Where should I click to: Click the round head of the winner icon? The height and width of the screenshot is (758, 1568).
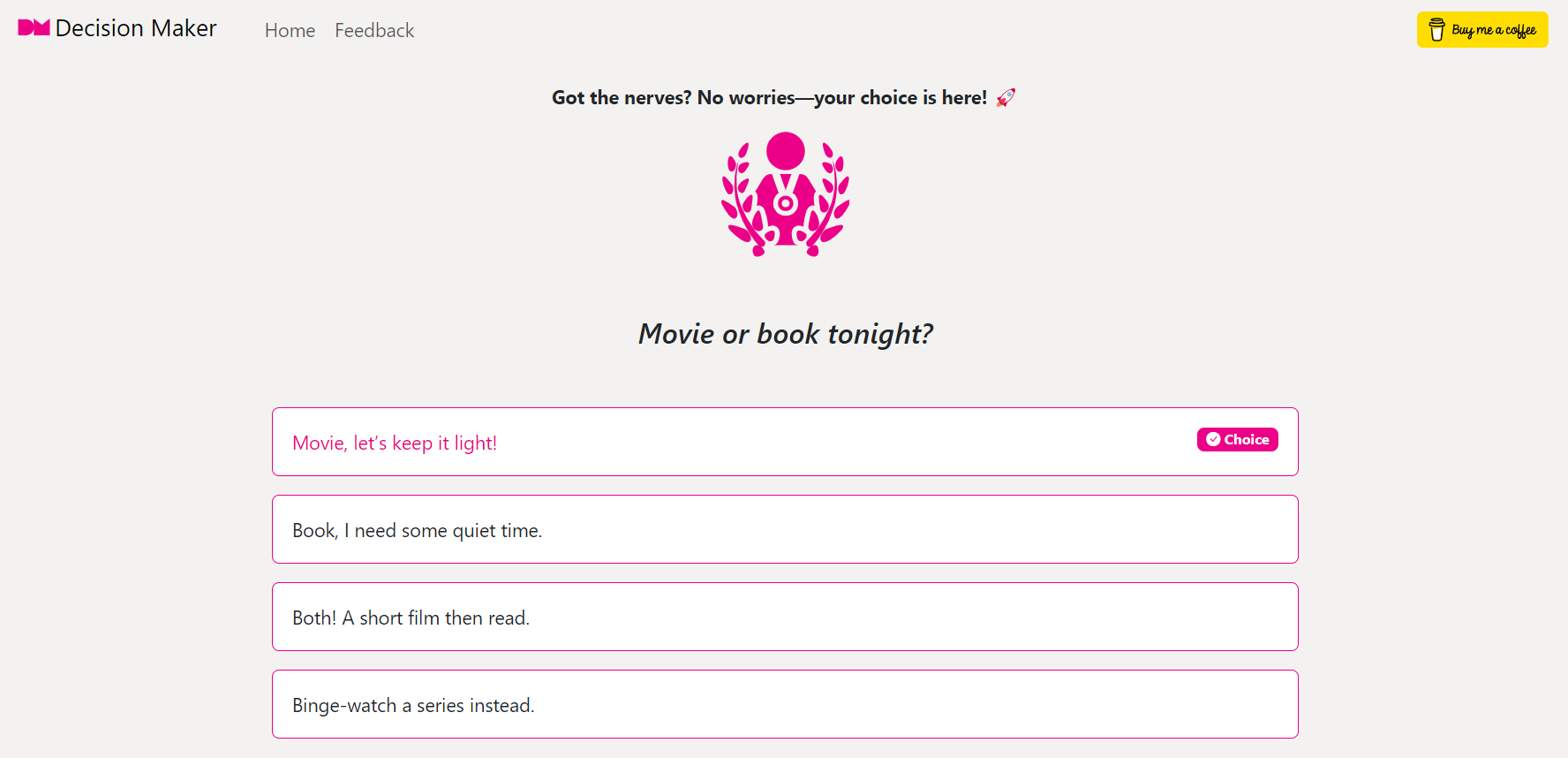pos(785,151)
